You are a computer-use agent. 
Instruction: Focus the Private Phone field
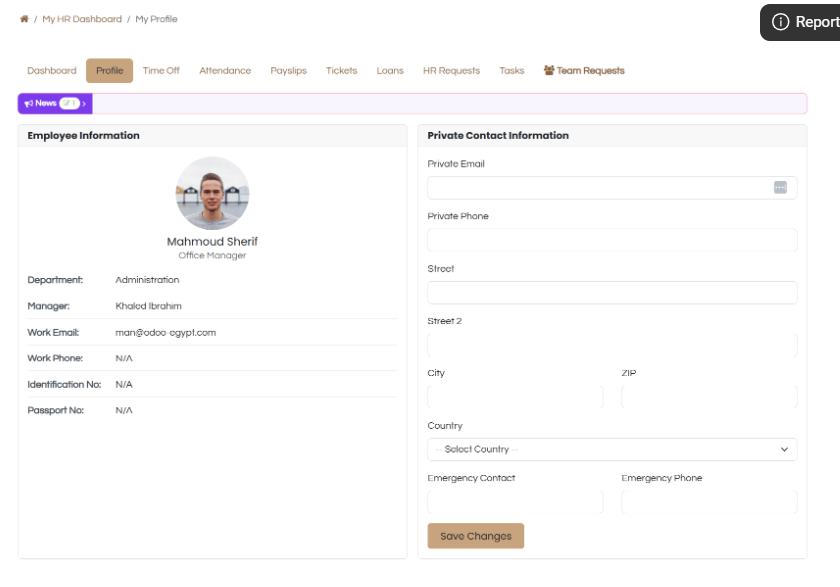[612, 240]
